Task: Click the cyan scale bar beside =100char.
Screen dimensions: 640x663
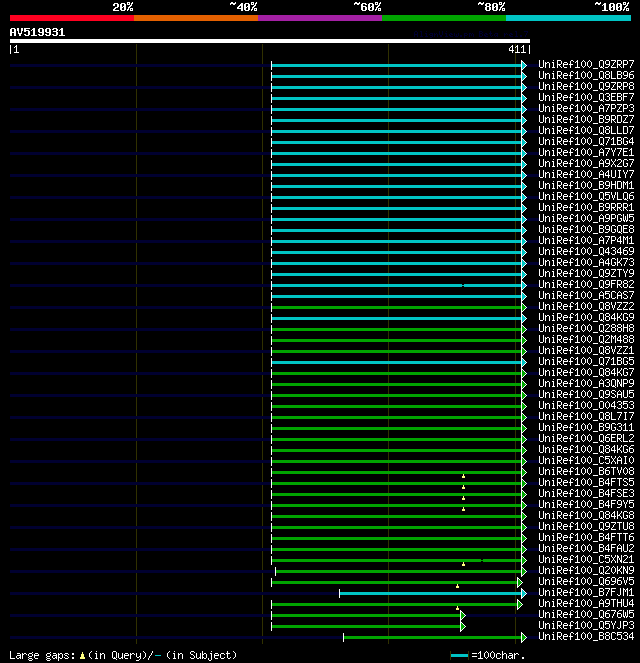Action: 459,655
